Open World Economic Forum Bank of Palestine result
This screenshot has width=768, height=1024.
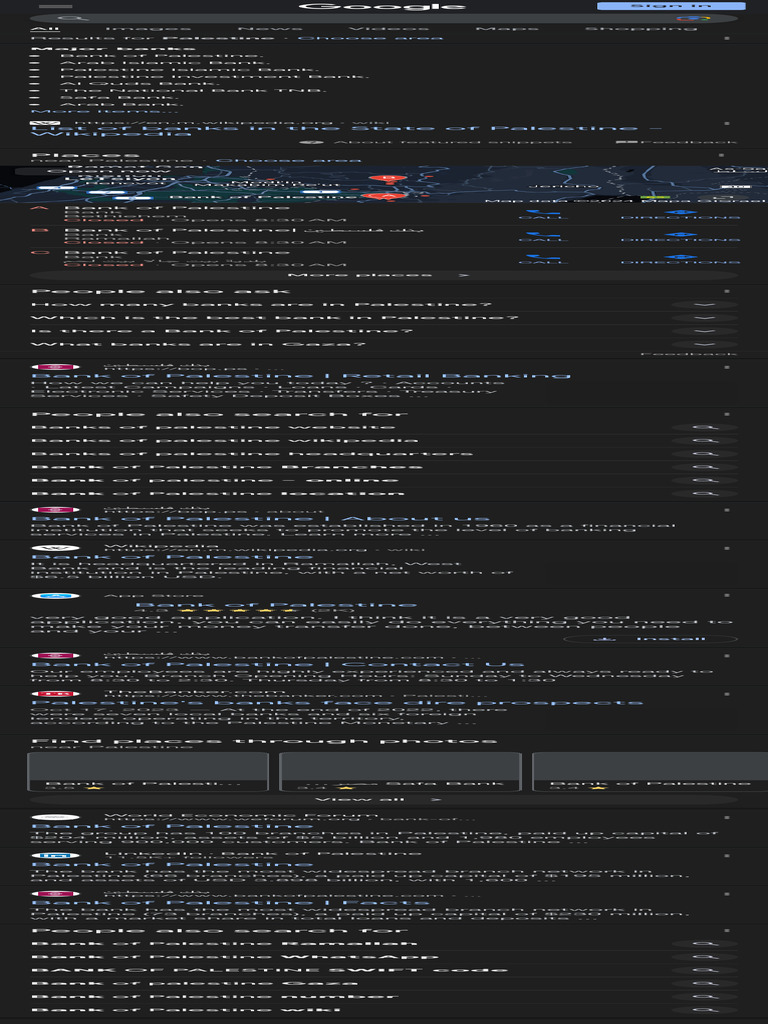(172, 826)
